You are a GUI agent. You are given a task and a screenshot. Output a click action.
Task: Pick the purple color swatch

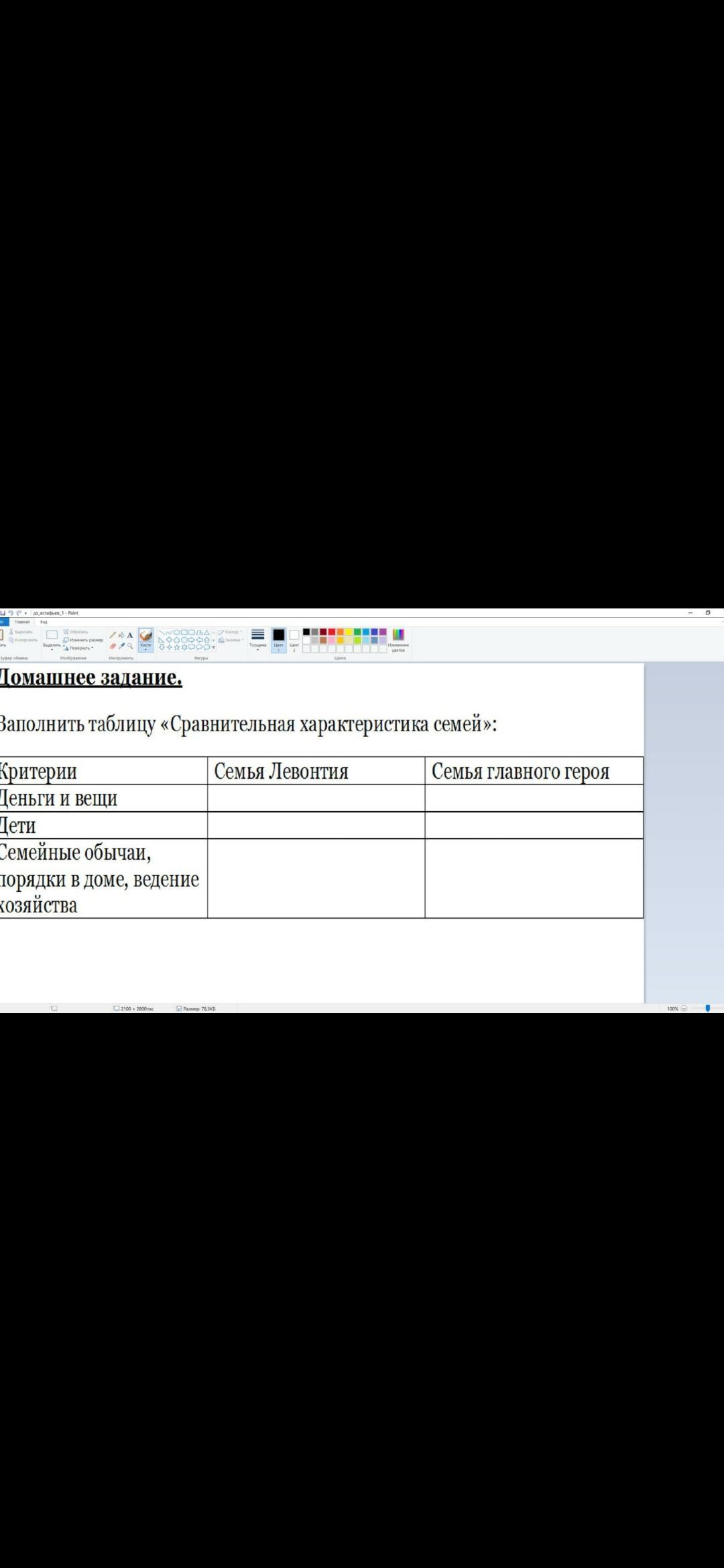point(383,632)
